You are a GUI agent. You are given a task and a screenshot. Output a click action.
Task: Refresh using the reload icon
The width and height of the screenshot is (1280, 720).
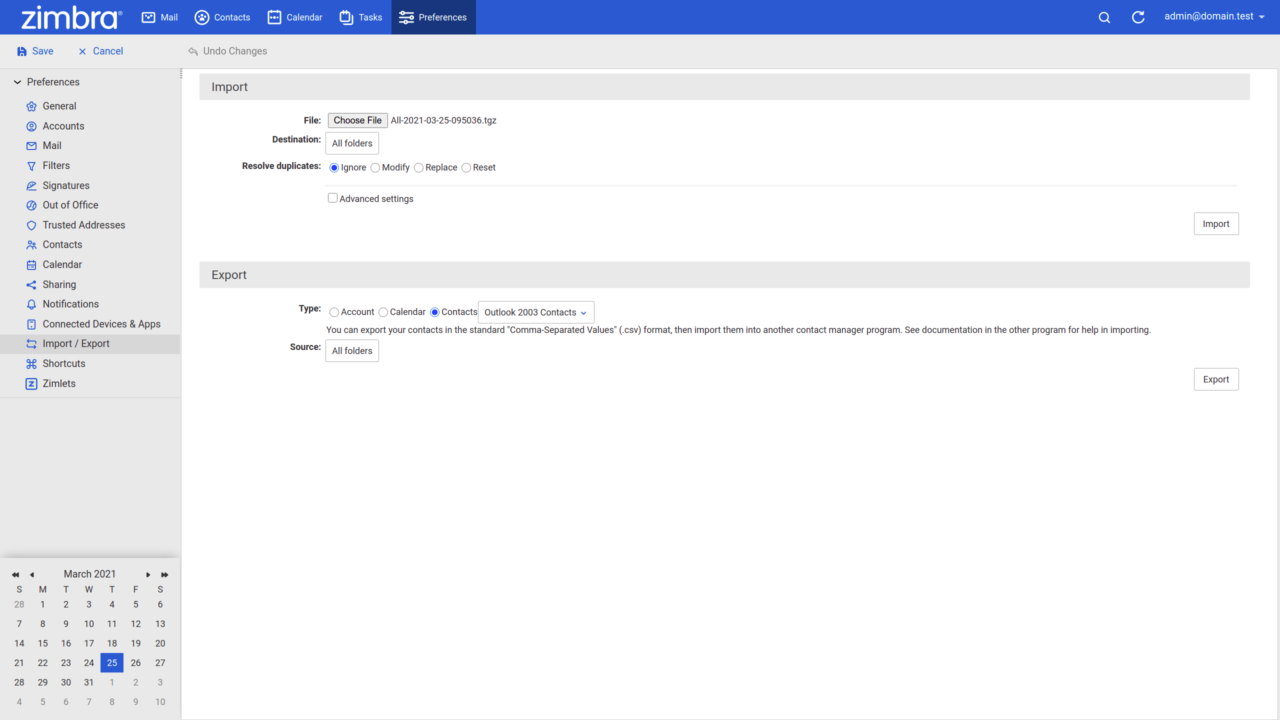click(1138, 16)
